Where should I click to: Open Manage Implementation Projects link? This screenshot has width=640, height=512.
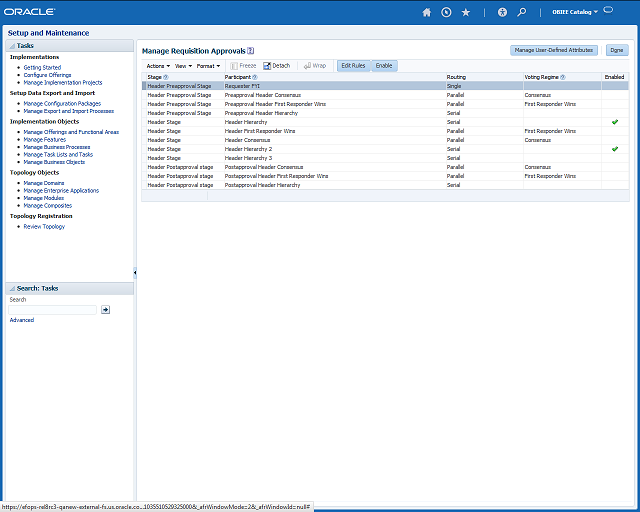click(x=63, y=82)
